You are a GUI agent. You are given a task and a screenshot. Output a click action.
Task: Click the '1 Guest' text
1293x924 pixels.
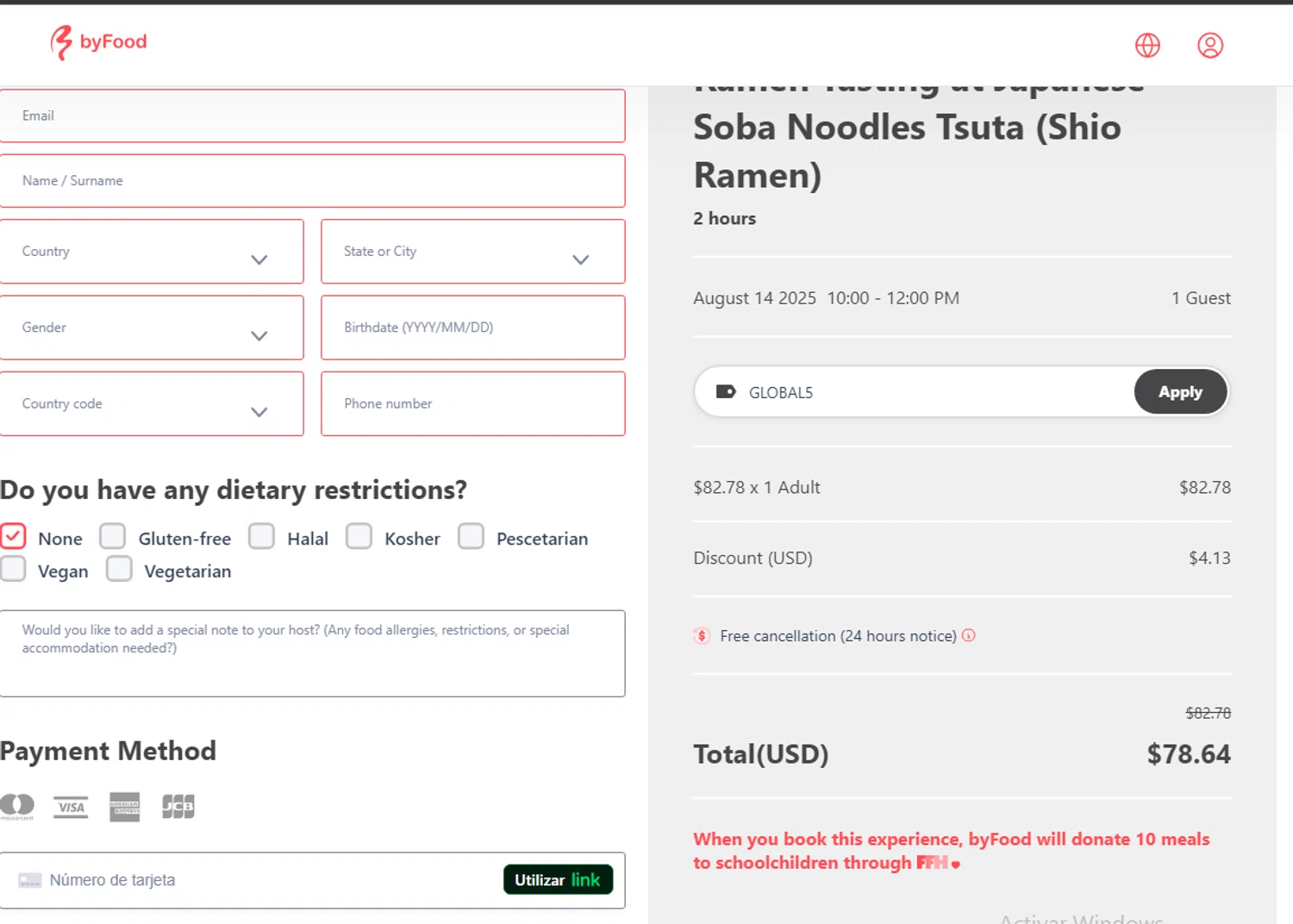tap(1201, 298)
